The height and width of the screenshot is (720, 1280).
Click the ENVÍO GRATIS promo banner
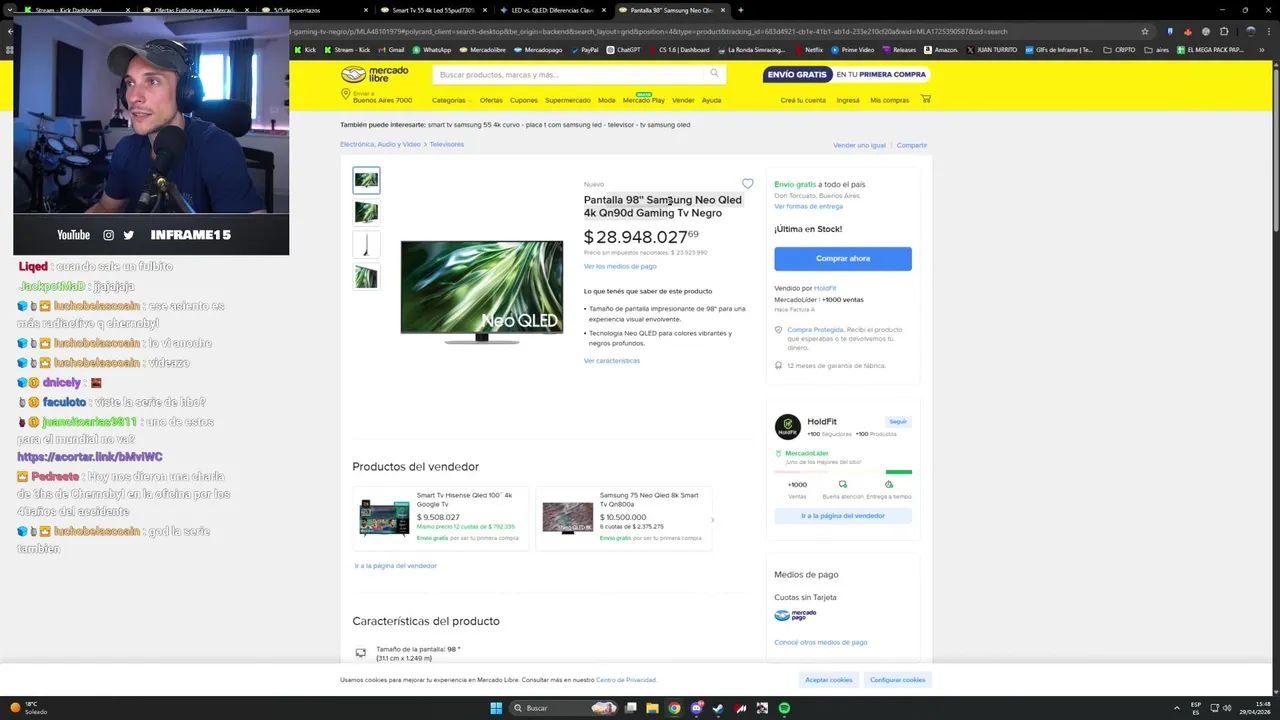pyautogui.click(x=846, y=74)
